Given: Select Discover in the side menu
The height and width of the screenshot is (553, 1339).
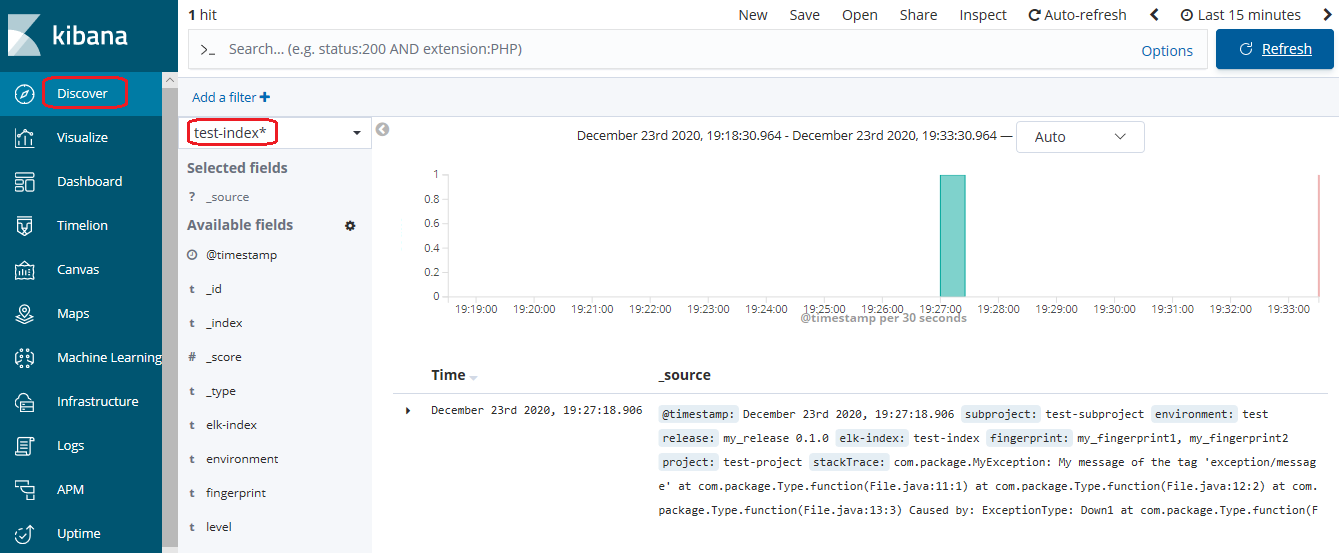Looking at the screenshot, I should pyautogui.click(x=82, y=93).
